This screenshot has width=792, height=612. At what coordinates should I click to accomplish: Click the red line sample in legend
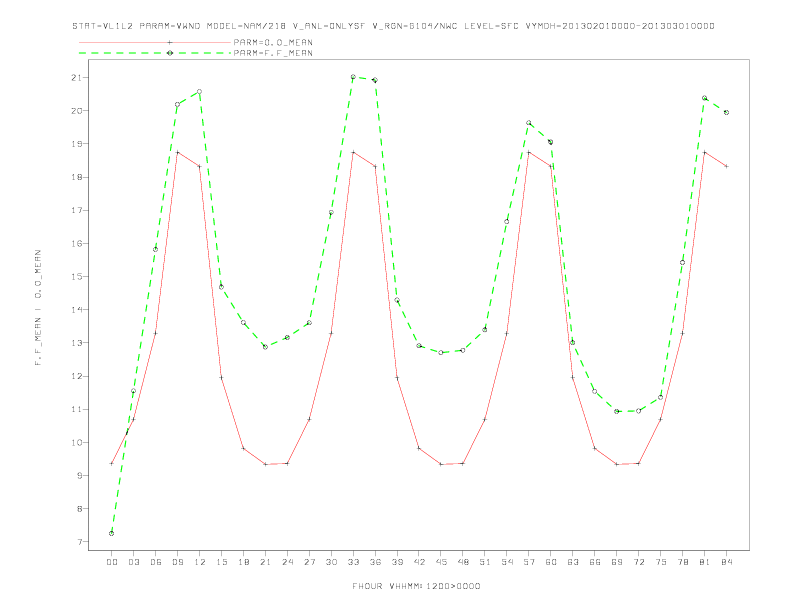tap(155, 42)
